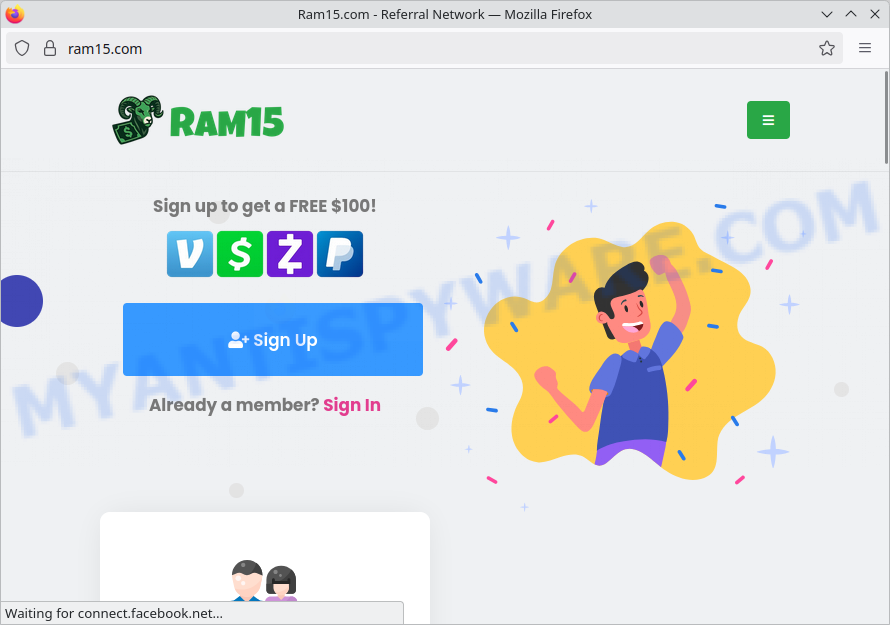The width and height of the screenshot is (890, 625).
Task: Follow the Sign In link
Action: click(x=351, y=405)
